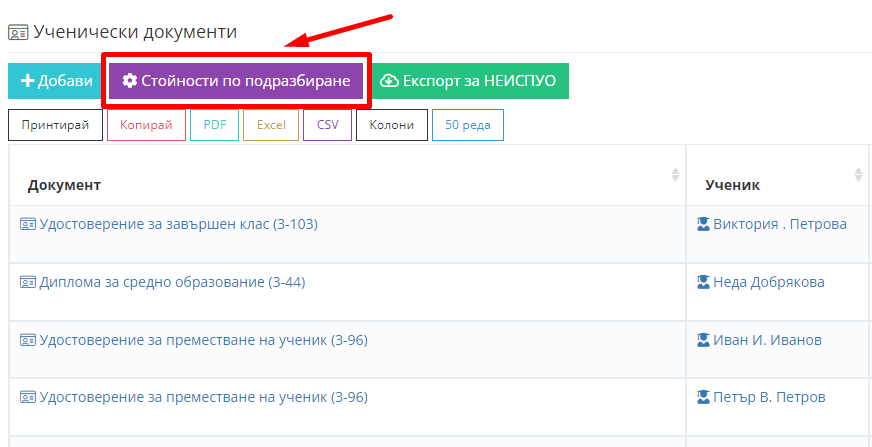Open Удостоверение за преместване for Иван И. Иванов
Viewport: 872px width, 447px height.
pyautogui.click(x=204, y=340)
